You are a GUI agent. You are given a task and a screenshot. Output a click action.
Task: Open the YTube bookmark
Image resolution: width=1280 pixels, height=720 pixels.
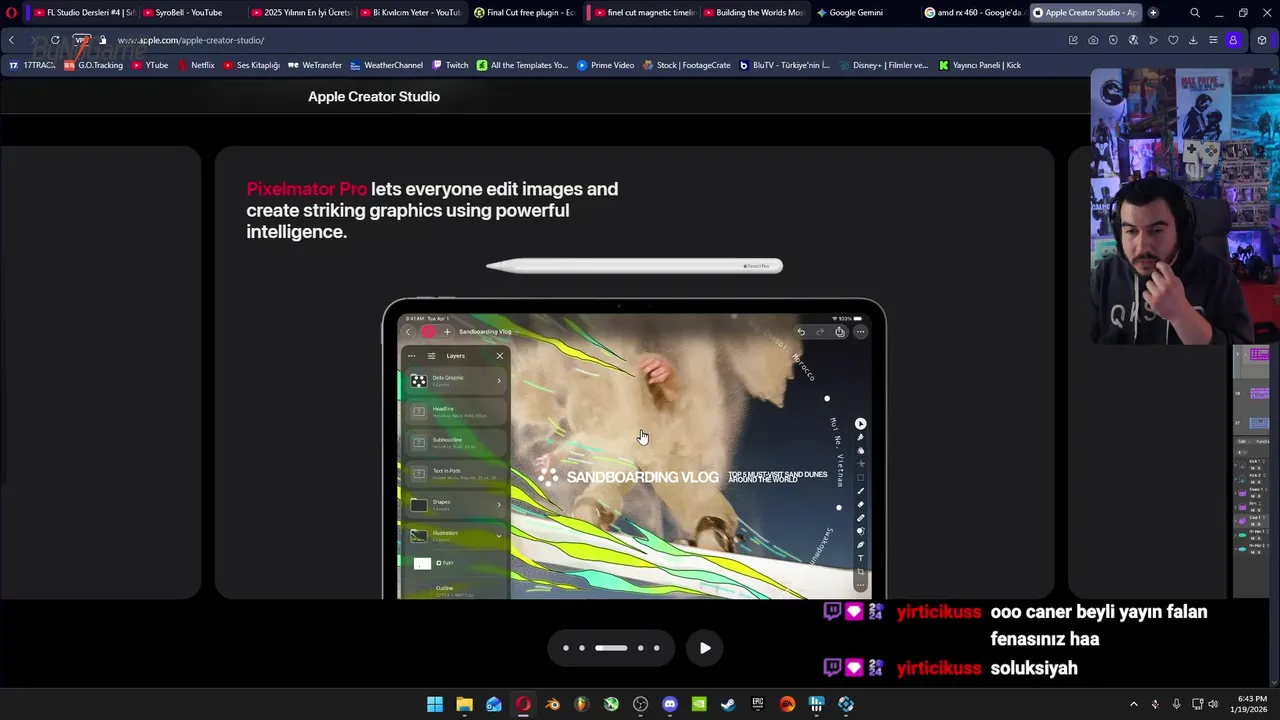pyautogui.click(x=150, y=65)
